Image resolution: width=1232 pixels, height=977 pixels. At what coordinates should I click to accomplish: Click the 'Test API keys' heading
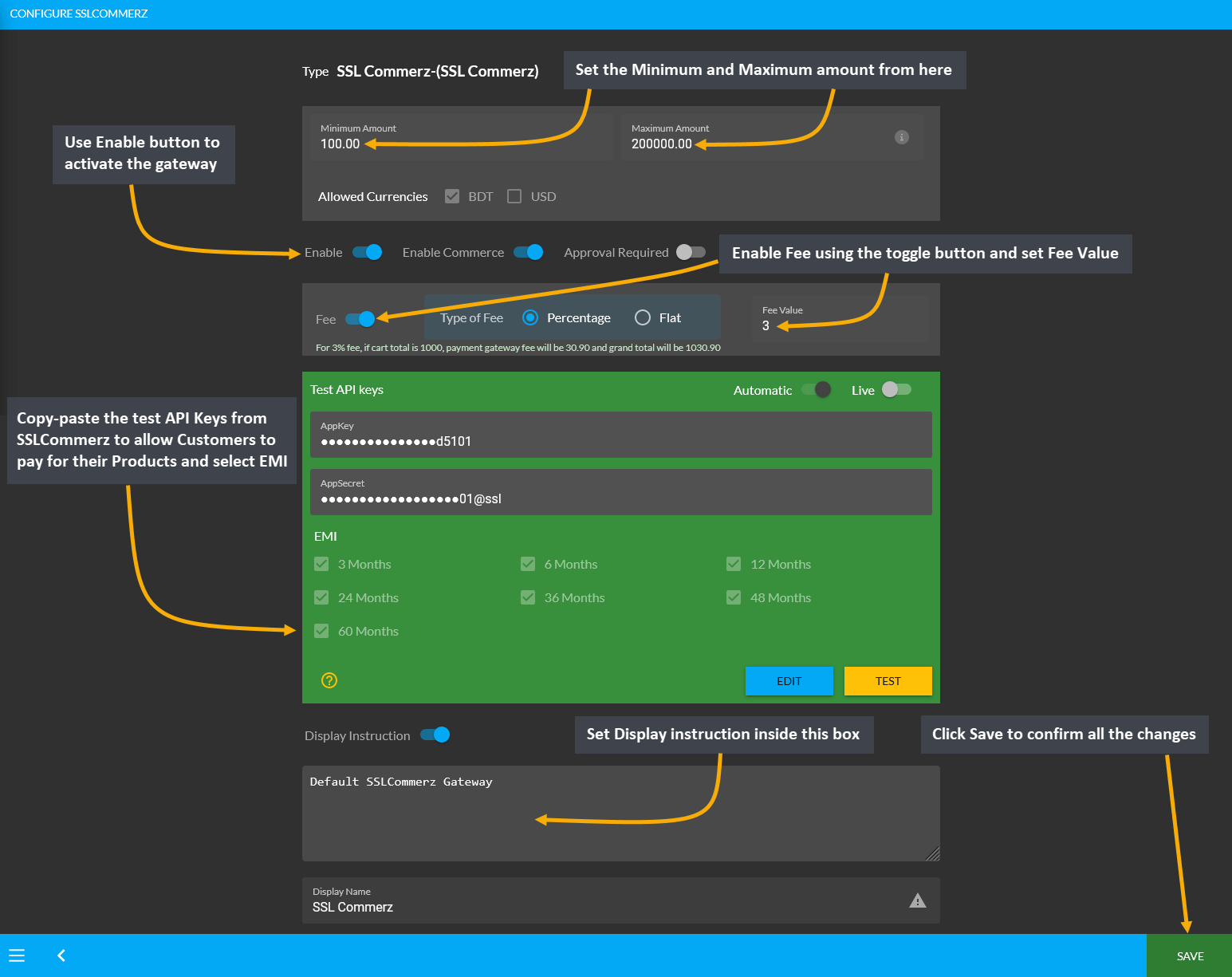(x=347, y=389)
